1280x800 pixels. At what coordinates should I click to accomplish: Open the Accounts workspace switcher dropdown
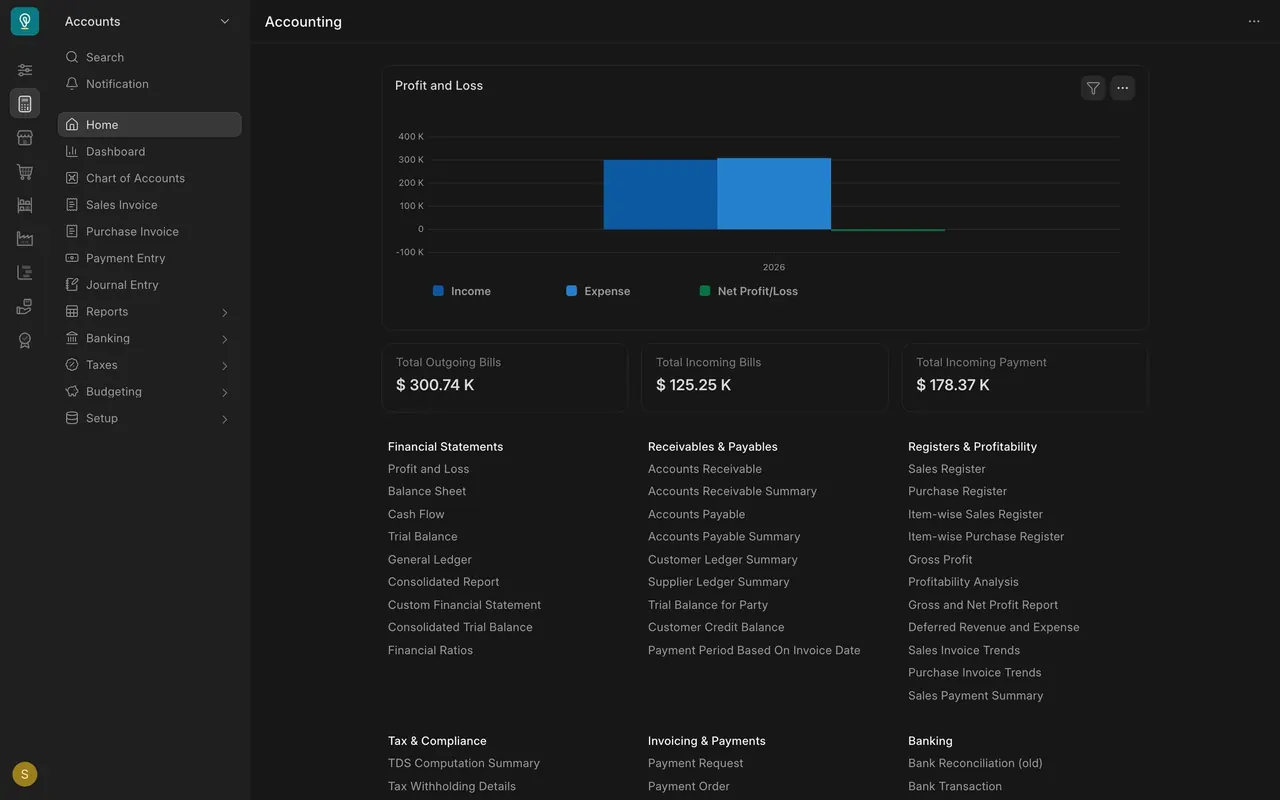[148, 22]
